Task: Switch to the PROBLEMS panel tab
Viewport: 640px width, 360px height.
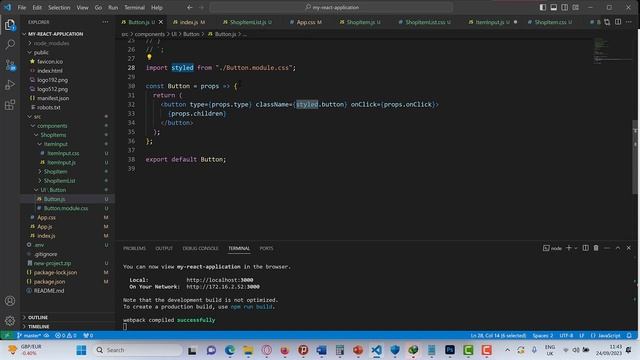Action: pos(134,248)
